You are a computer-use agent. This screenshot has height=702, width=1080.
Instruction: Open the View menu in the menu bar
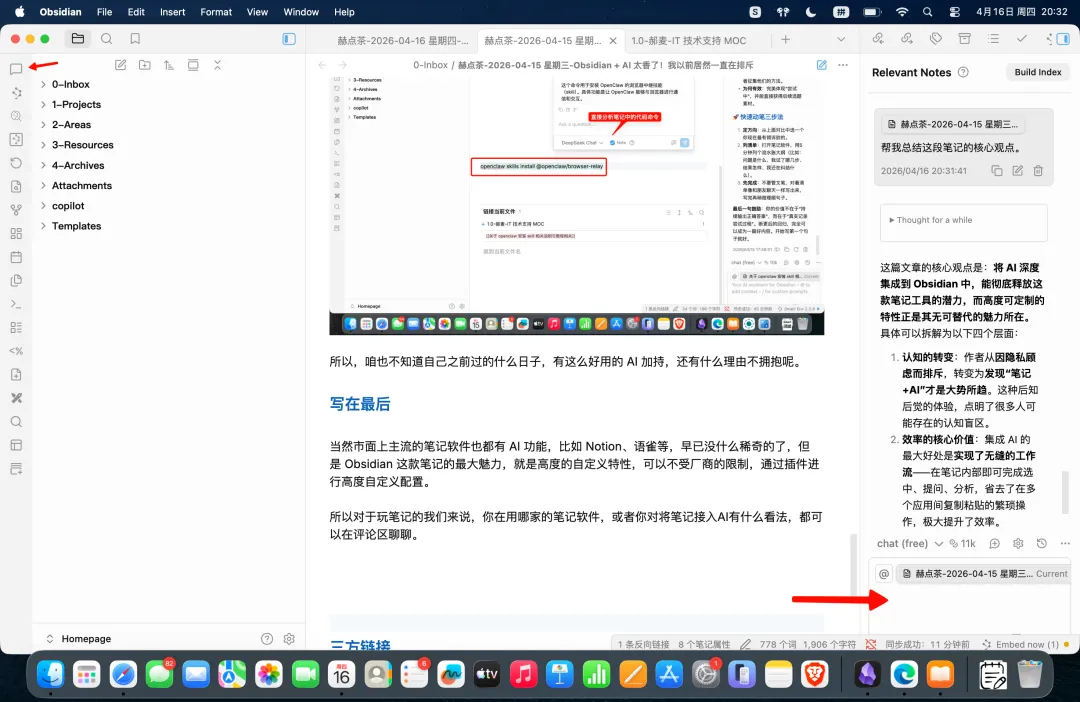(x=257, y=12)
